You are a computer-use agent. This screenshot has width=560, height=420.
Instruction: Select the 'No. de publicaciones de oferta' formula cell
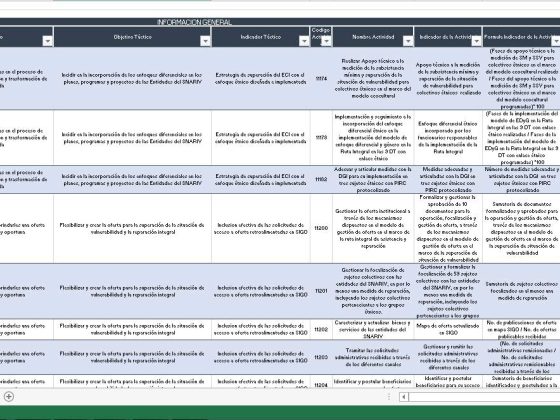pyautogui.click(x=521, y=329)
